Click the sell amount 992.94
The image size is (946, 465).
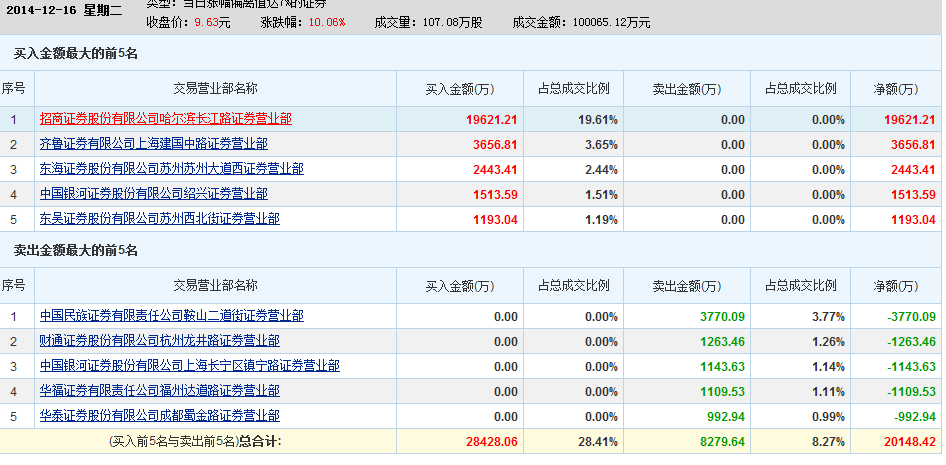coord(726,417)
